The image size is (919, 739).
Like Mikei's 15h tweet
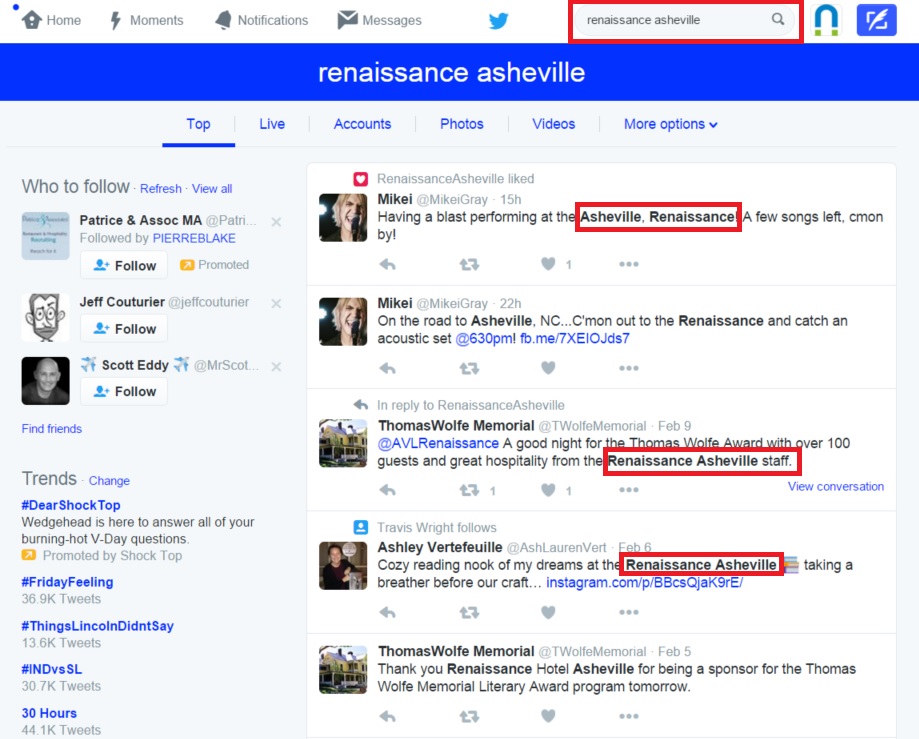click(x=548, y=264)
